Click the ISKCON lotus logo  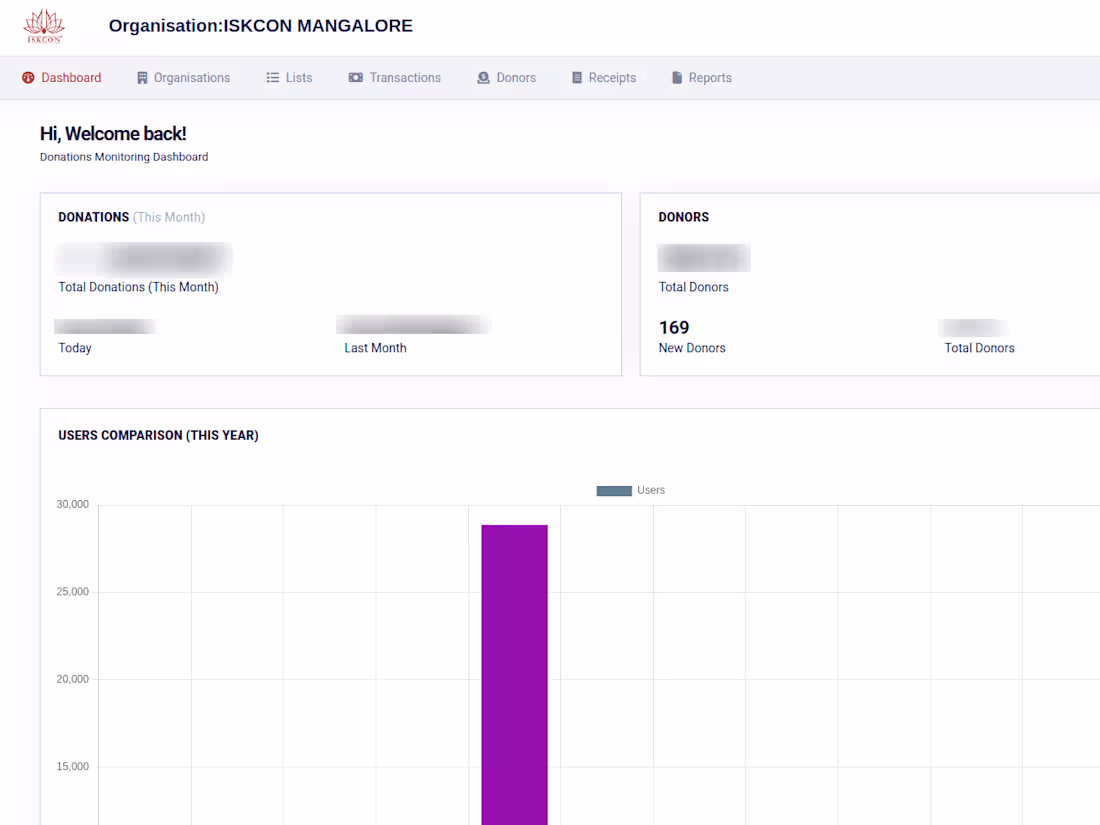pos(43,26)
